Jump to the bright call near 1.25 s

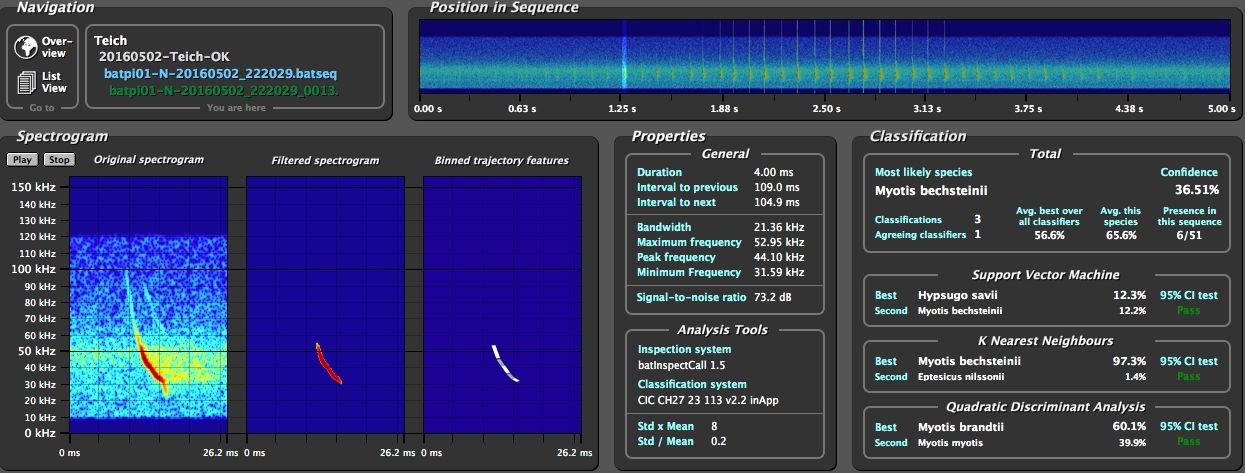pos(623,60)
